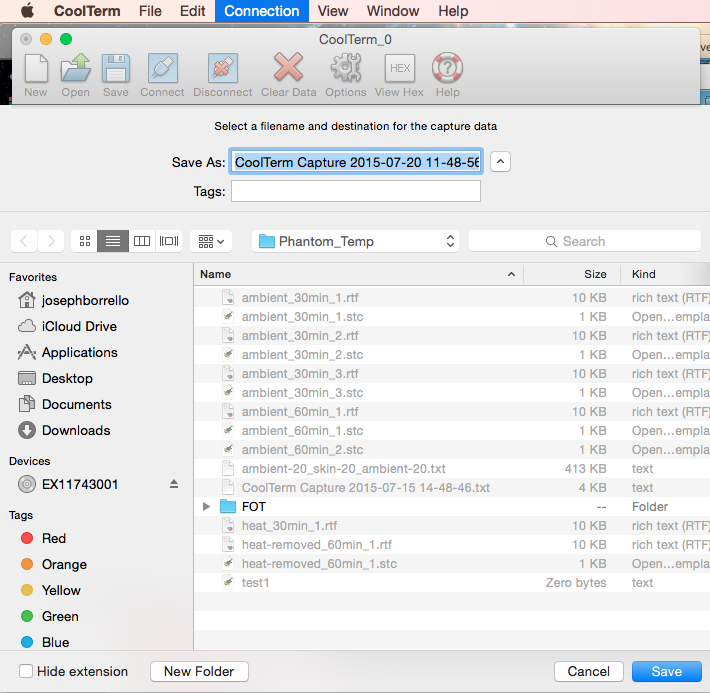Click the Save floppy disk toolbar icon

pos(116,68)
